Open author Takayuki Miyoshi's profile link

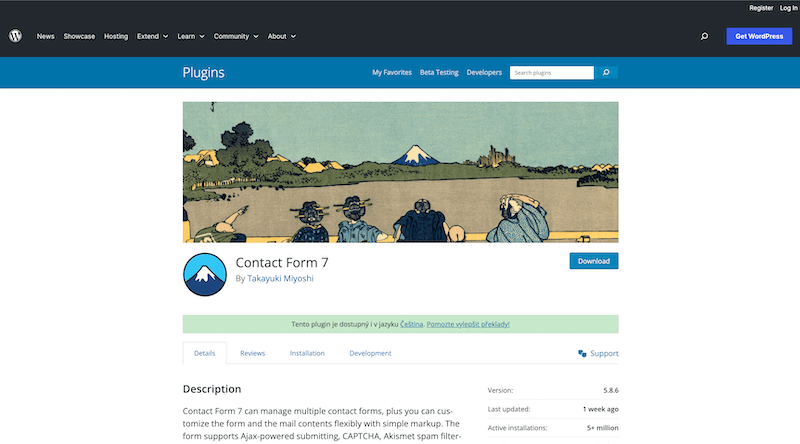pos(281,278)
